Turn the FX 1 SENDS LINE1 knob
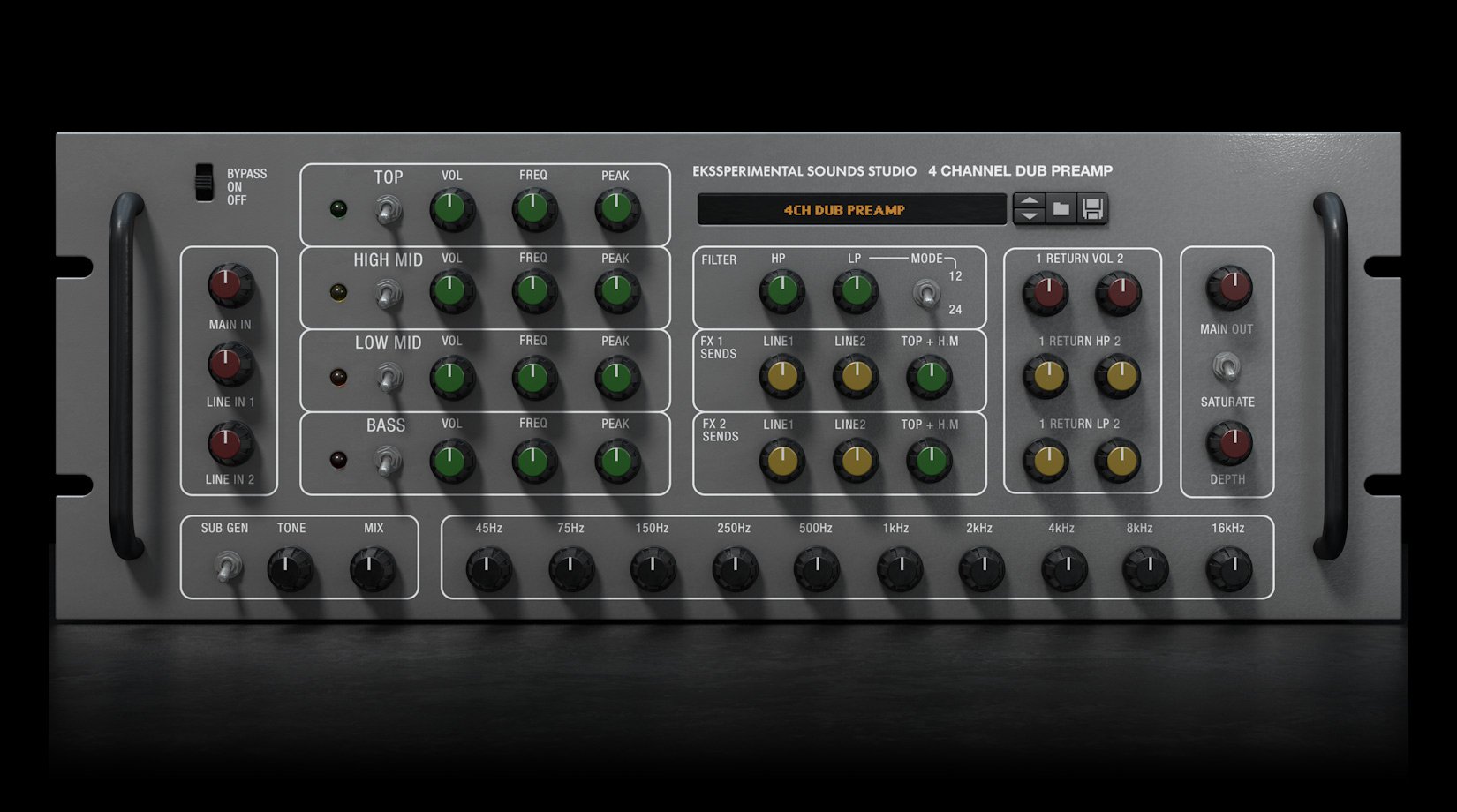The width and height of the screenshot is (1457, 812). point(782,375)
